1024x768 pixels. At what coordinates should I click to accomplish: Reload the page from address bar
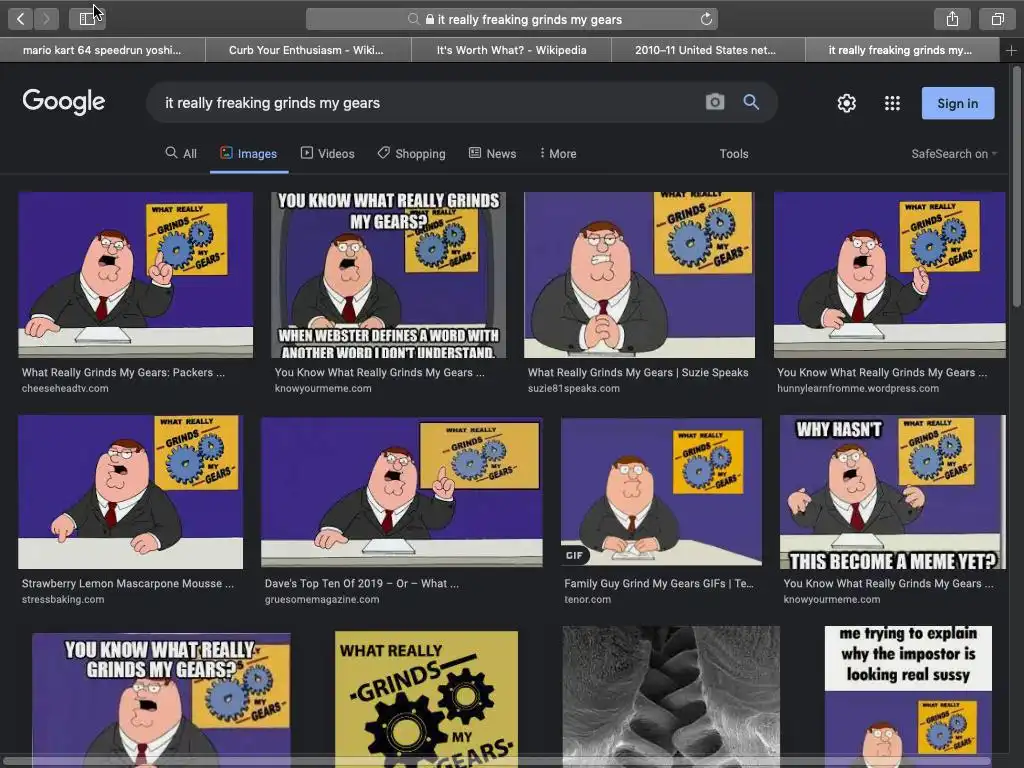click(x=706, y=19)
